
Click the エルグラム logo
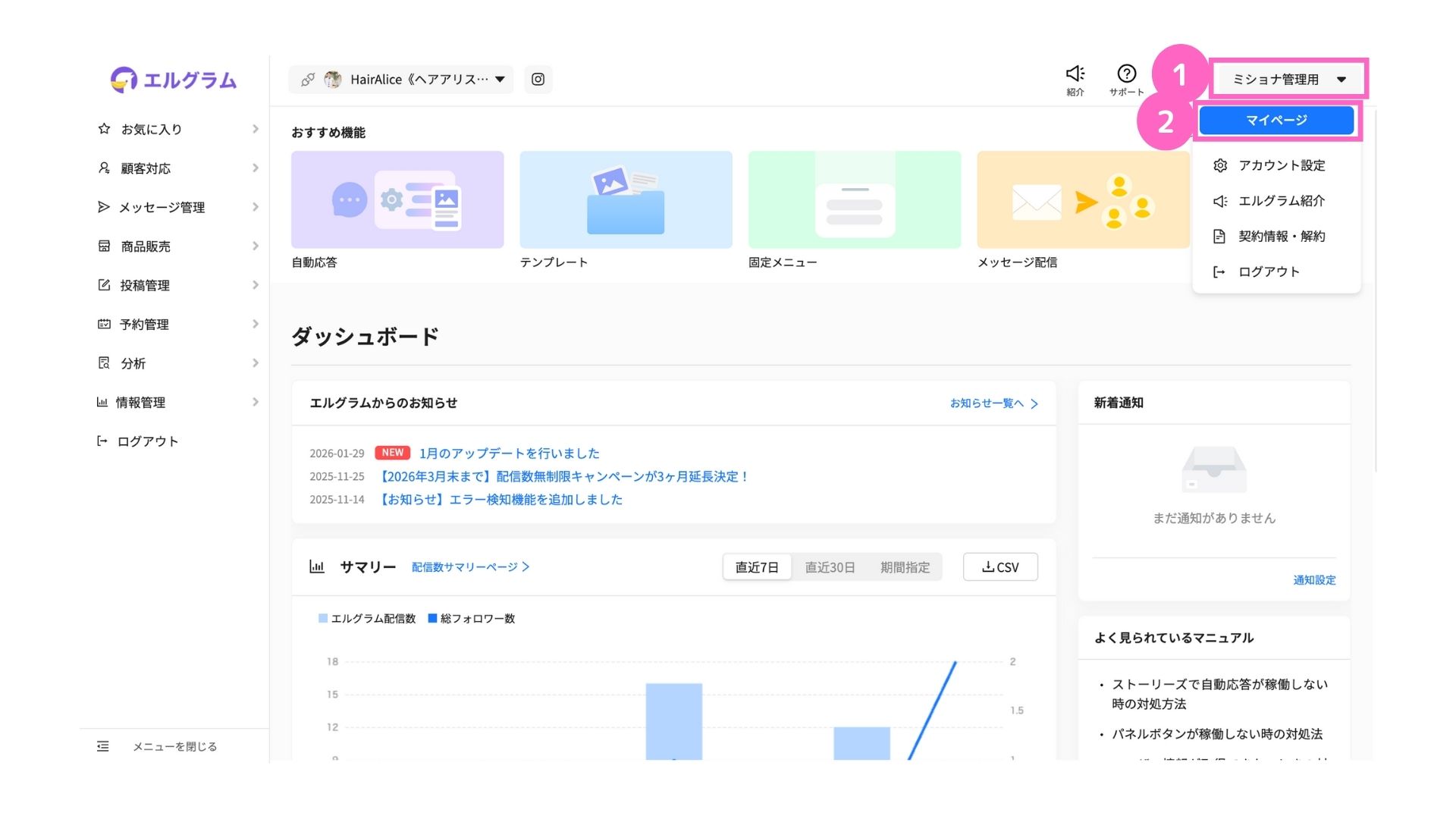point(174,80)
